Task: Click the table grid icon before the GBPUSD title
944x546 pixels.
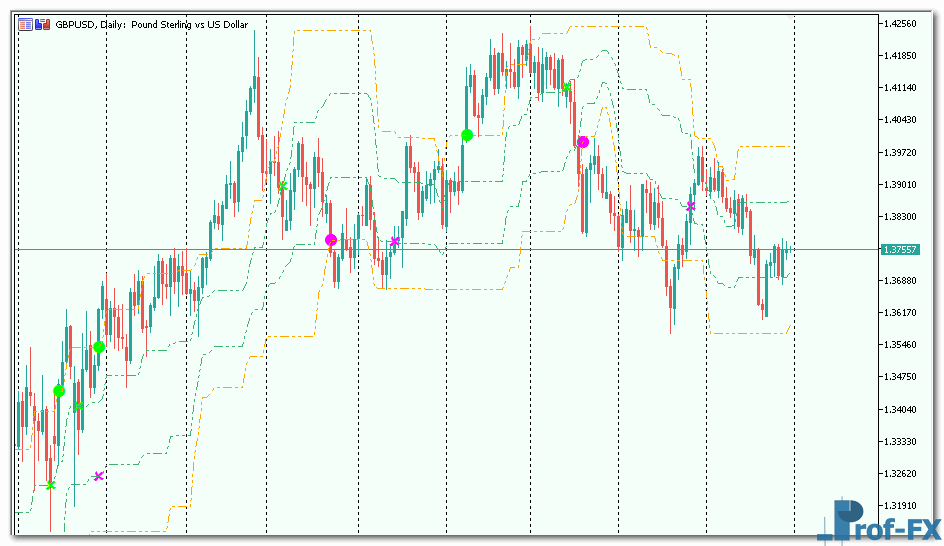Action: coord(25,25)
